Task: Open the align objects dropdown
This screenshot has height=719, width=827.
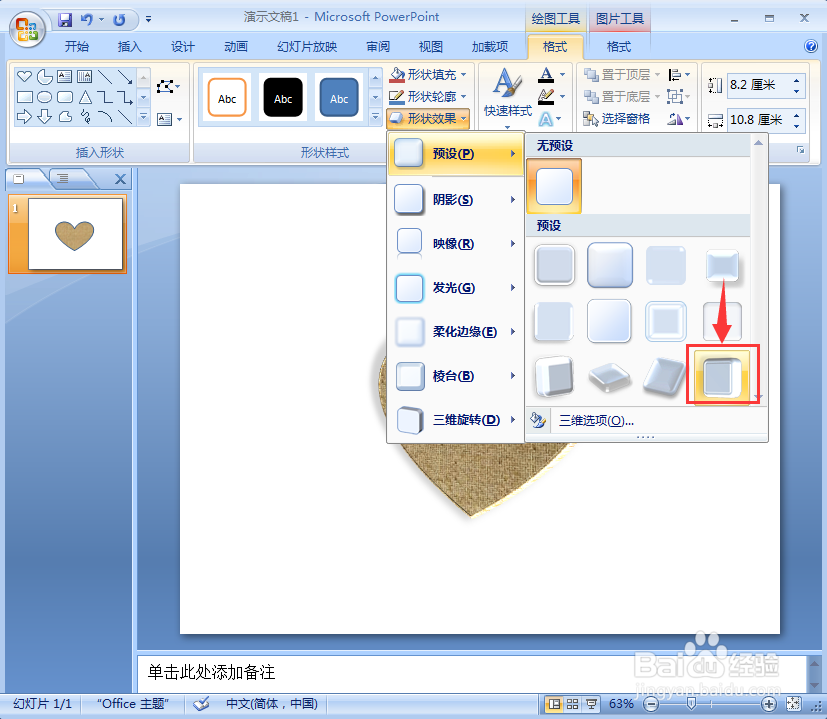Action: (679, 75)
